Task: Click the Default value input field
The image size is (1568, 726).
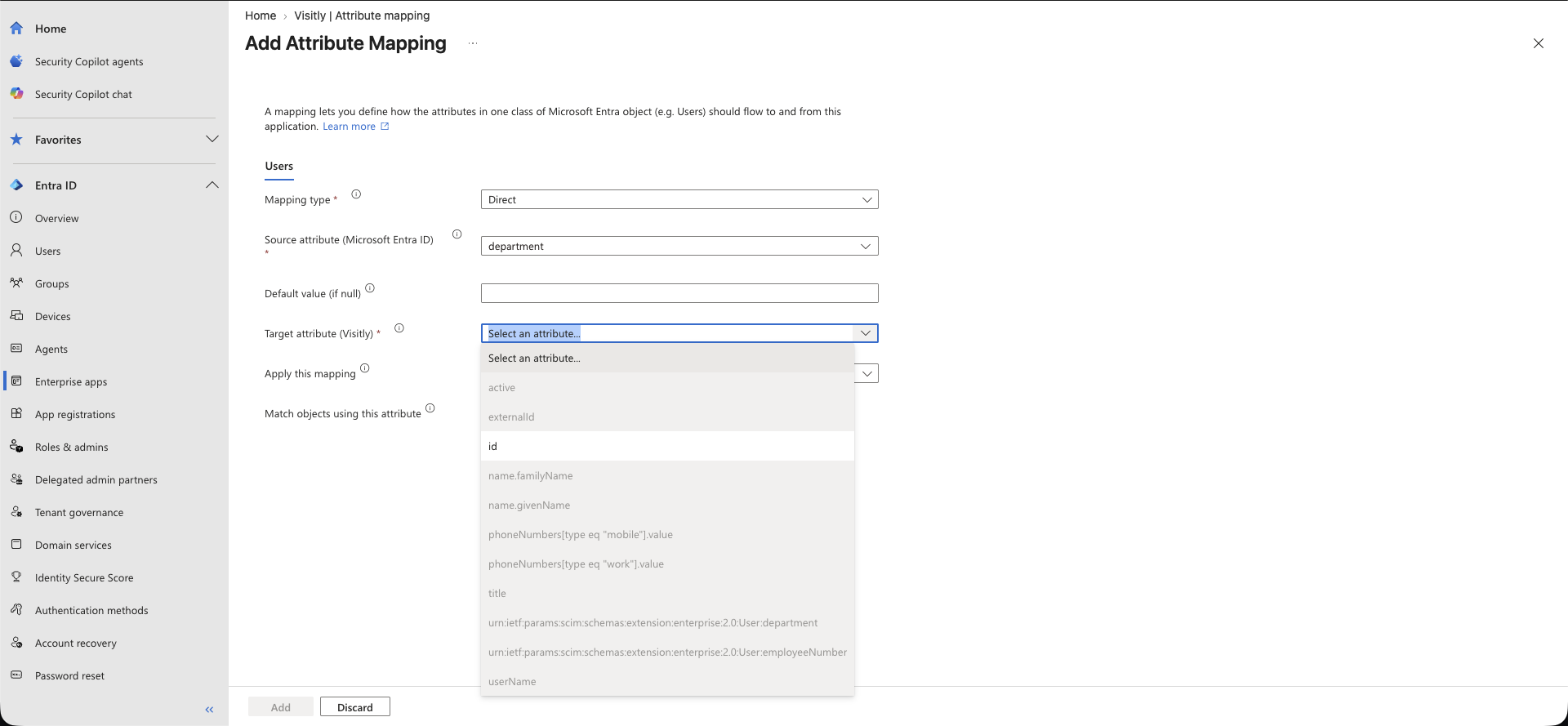Action: click(x=679, y=293)
